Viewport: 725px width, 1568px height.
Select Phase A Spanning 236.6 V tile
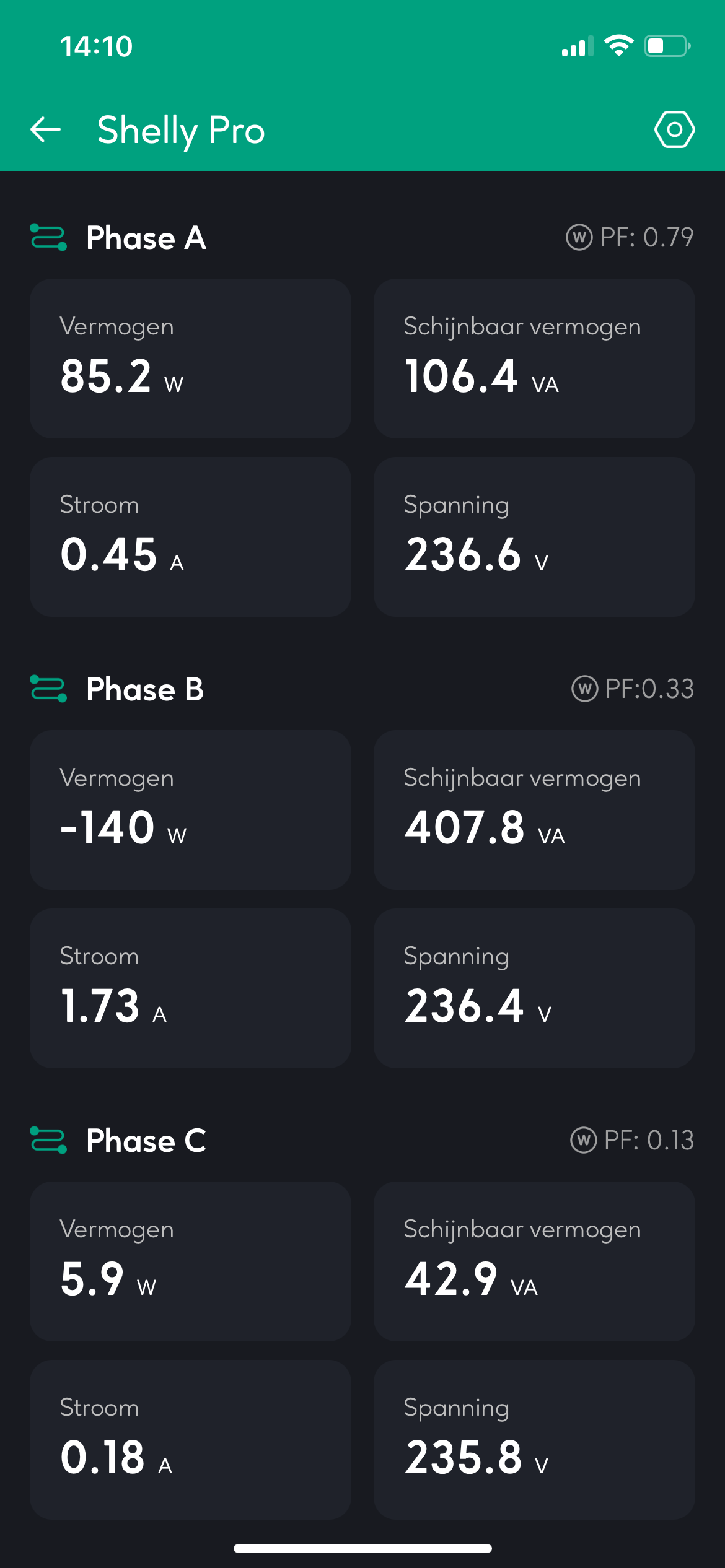(x=534, y=536)
